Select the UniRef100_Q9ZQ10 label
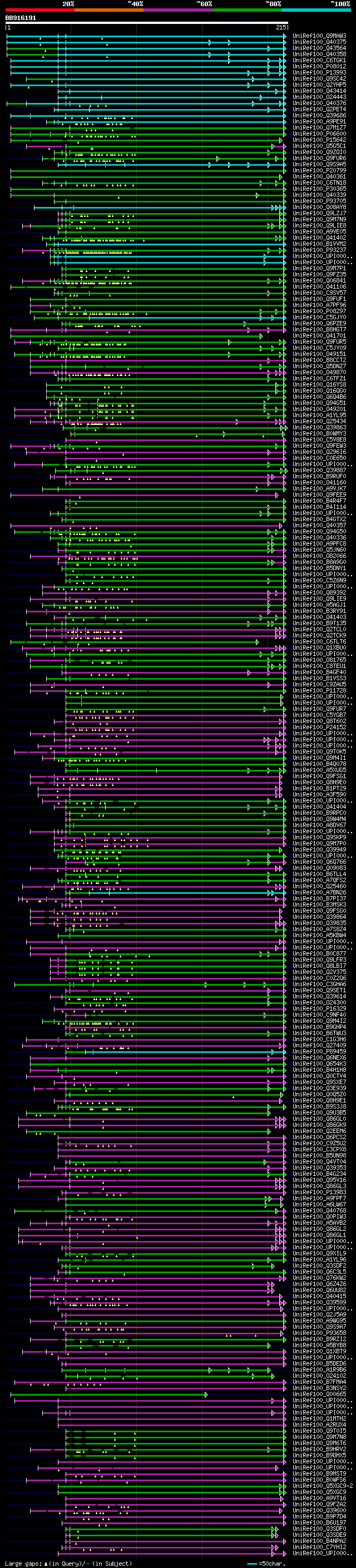This screenshot has height=1568, width=356. pos(319,152)
